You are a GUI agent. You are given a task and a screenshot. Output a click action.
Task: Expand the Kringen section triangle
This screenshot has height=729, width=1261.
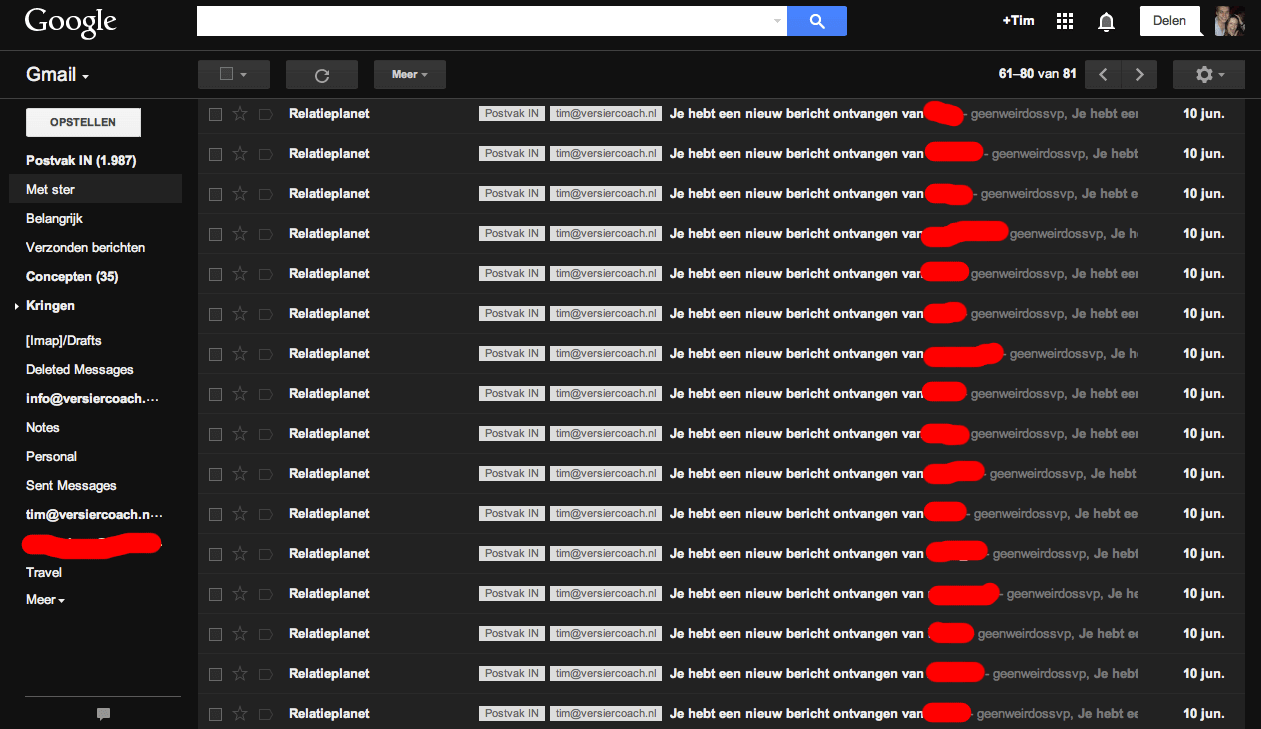(17, 306)
